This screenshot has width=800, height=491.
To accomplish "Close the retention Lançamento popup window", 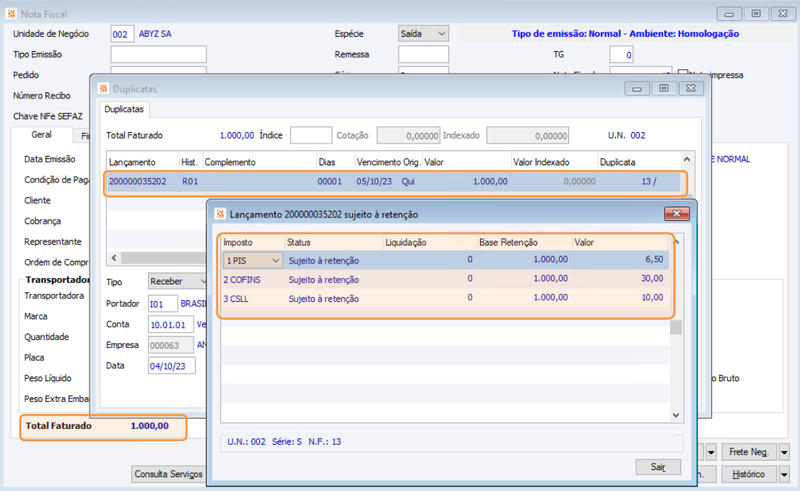I will 677,214.
